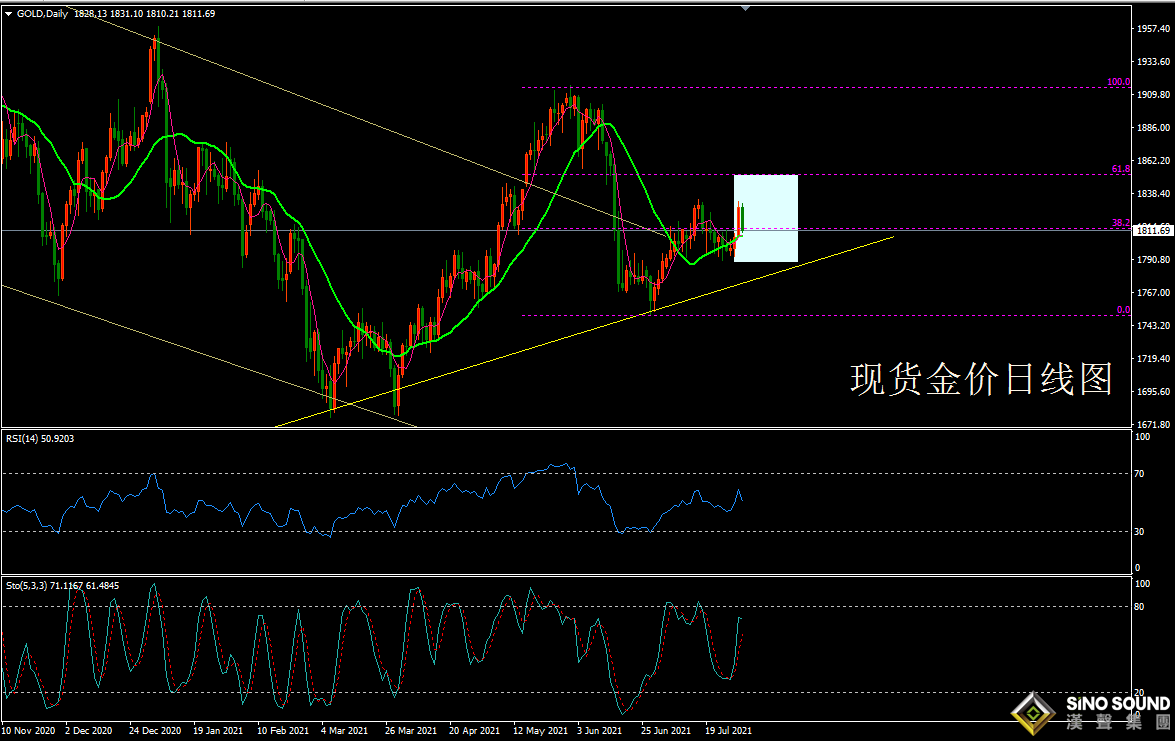Click the 1886.00 price axis label
Image resolution: width=1175 pixels, height=741 pixels.
tap(1153, 127)
